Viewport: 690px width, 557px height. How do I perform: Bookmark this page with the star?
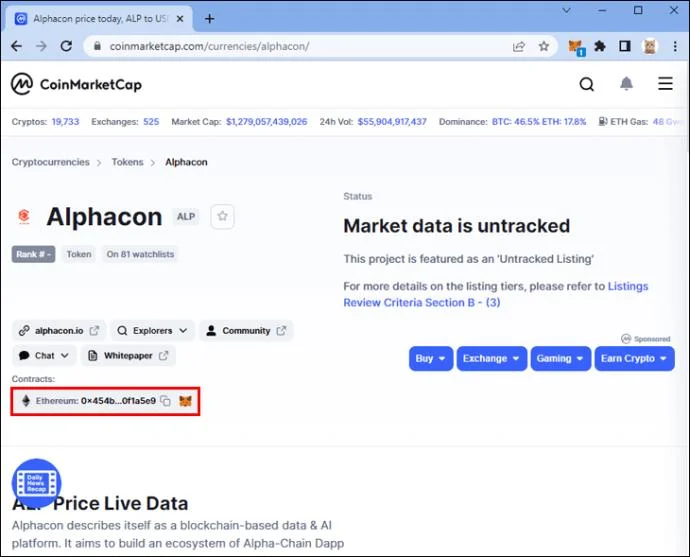tap(544, 46)
